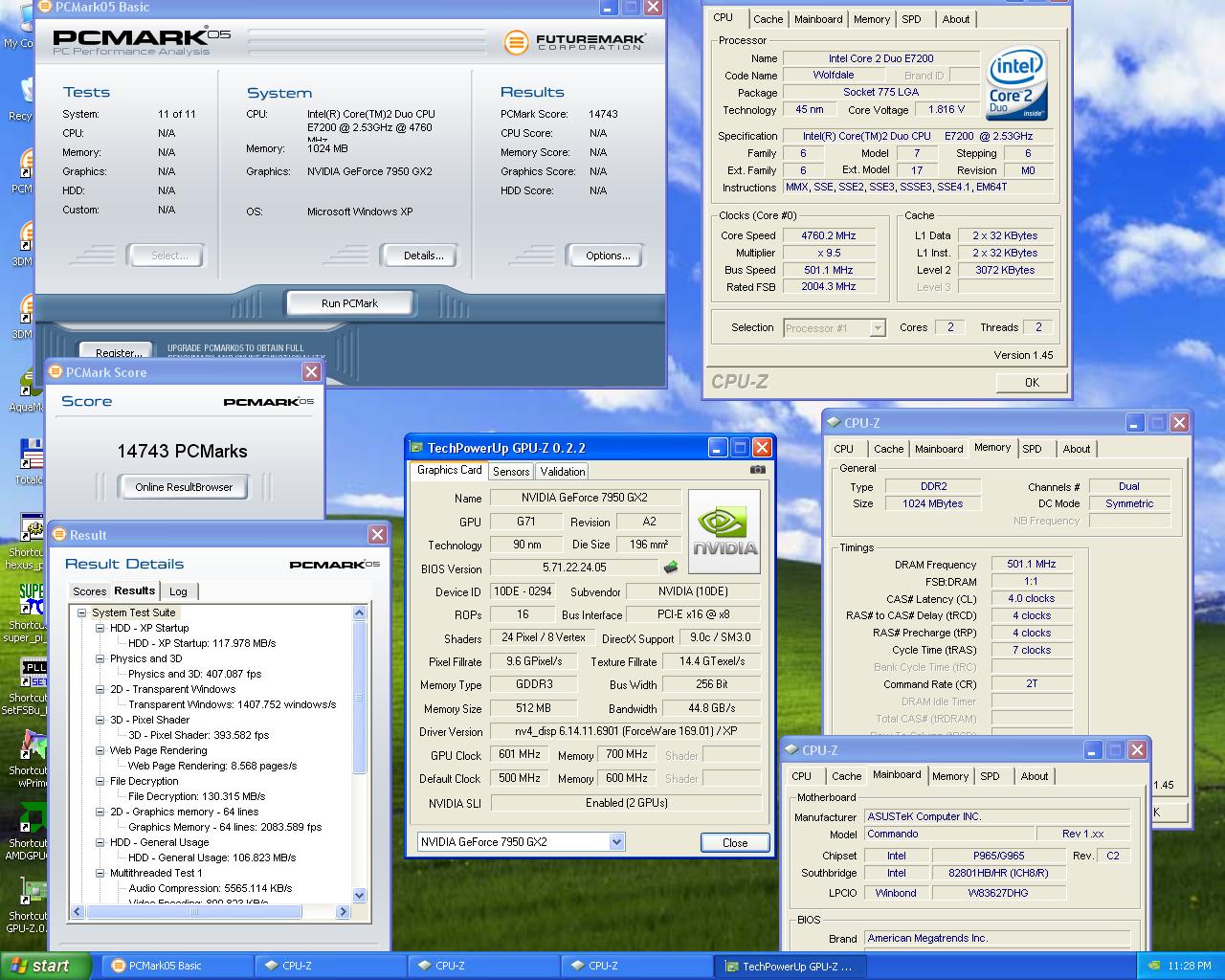Viewport: 1225px width, 980px height.
Task: Open the Windows Start menu
Action: [46, 966]
